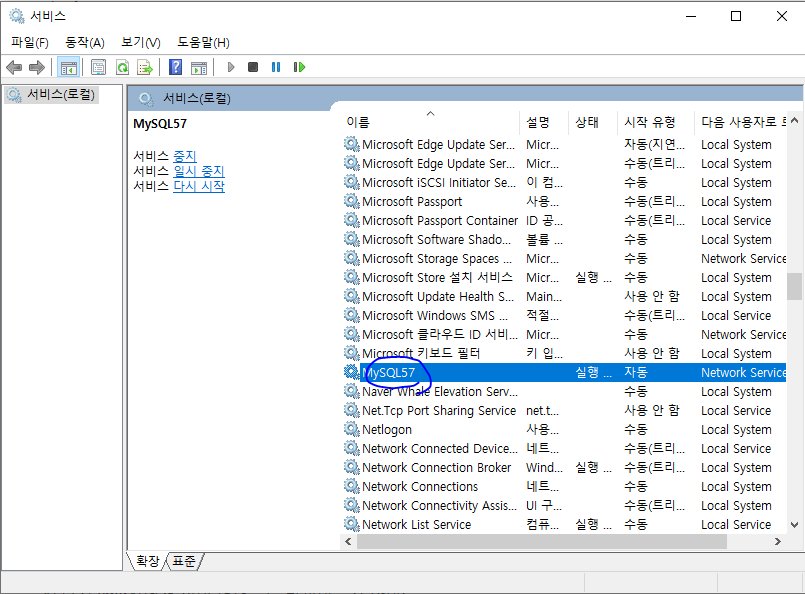The height and width of the screenshot is (594, 805).
Task: Click net.t... description of Net.Tcp row
Action: pos(542,410)
